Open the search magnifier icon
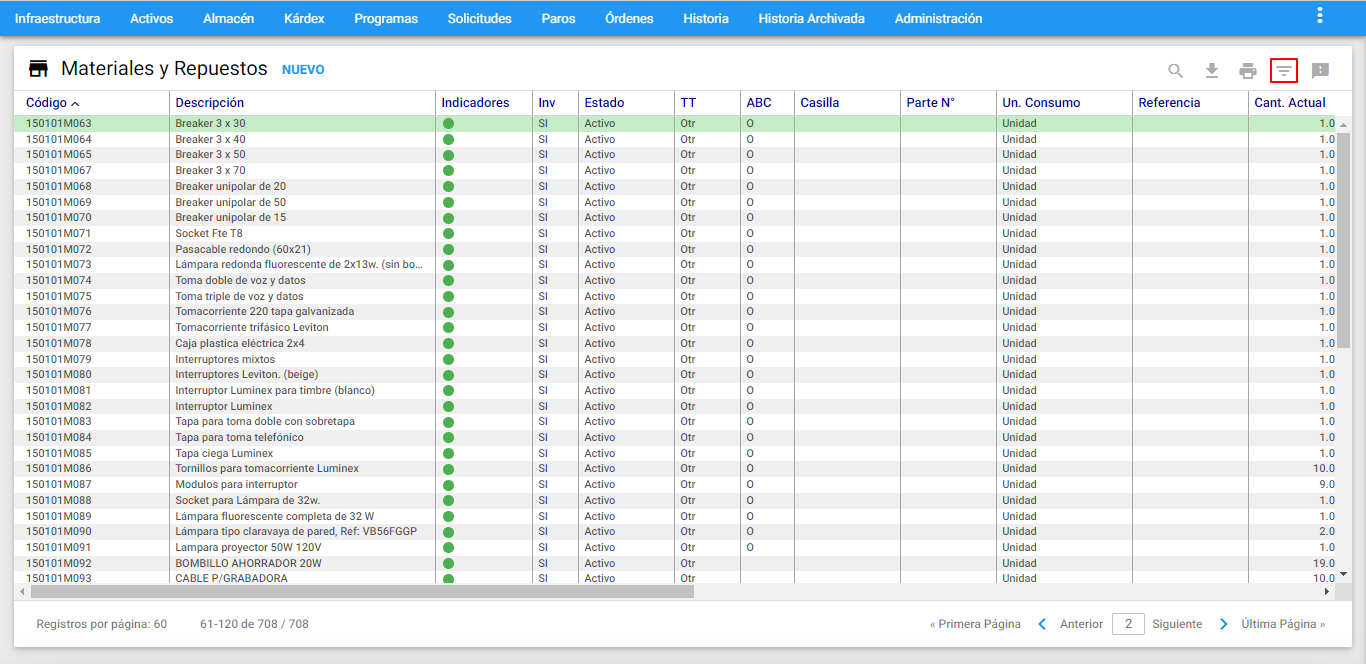This screenshot has width=1366, height=664. click(x=1176, y=71)
